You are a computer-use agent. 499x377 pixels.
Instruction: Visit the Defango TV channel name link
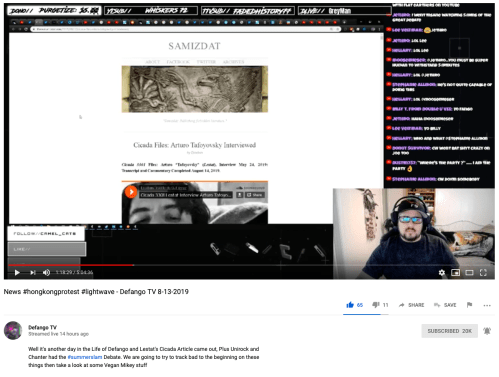pos(42,327)
